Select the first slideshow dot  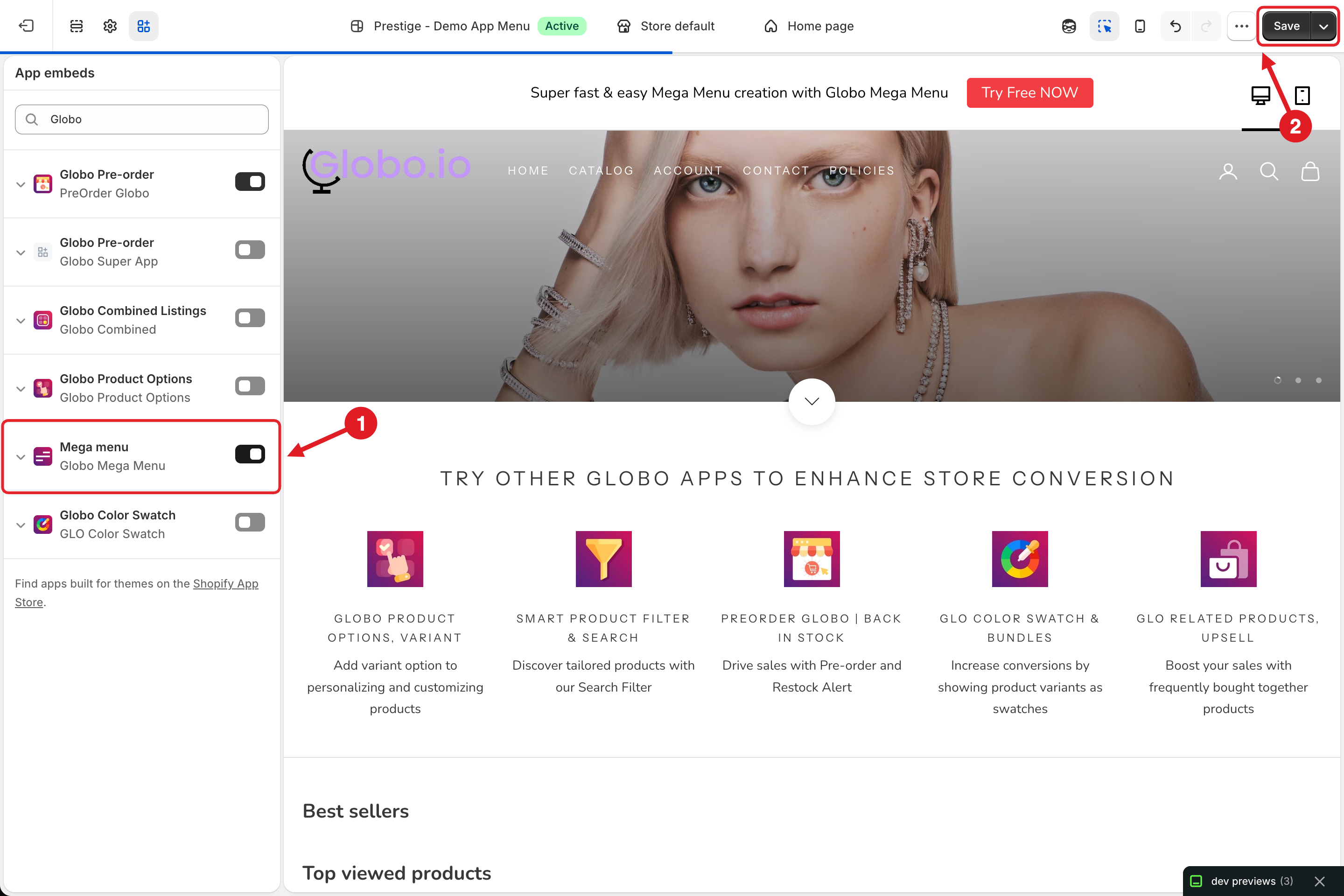coord(1278,380)
